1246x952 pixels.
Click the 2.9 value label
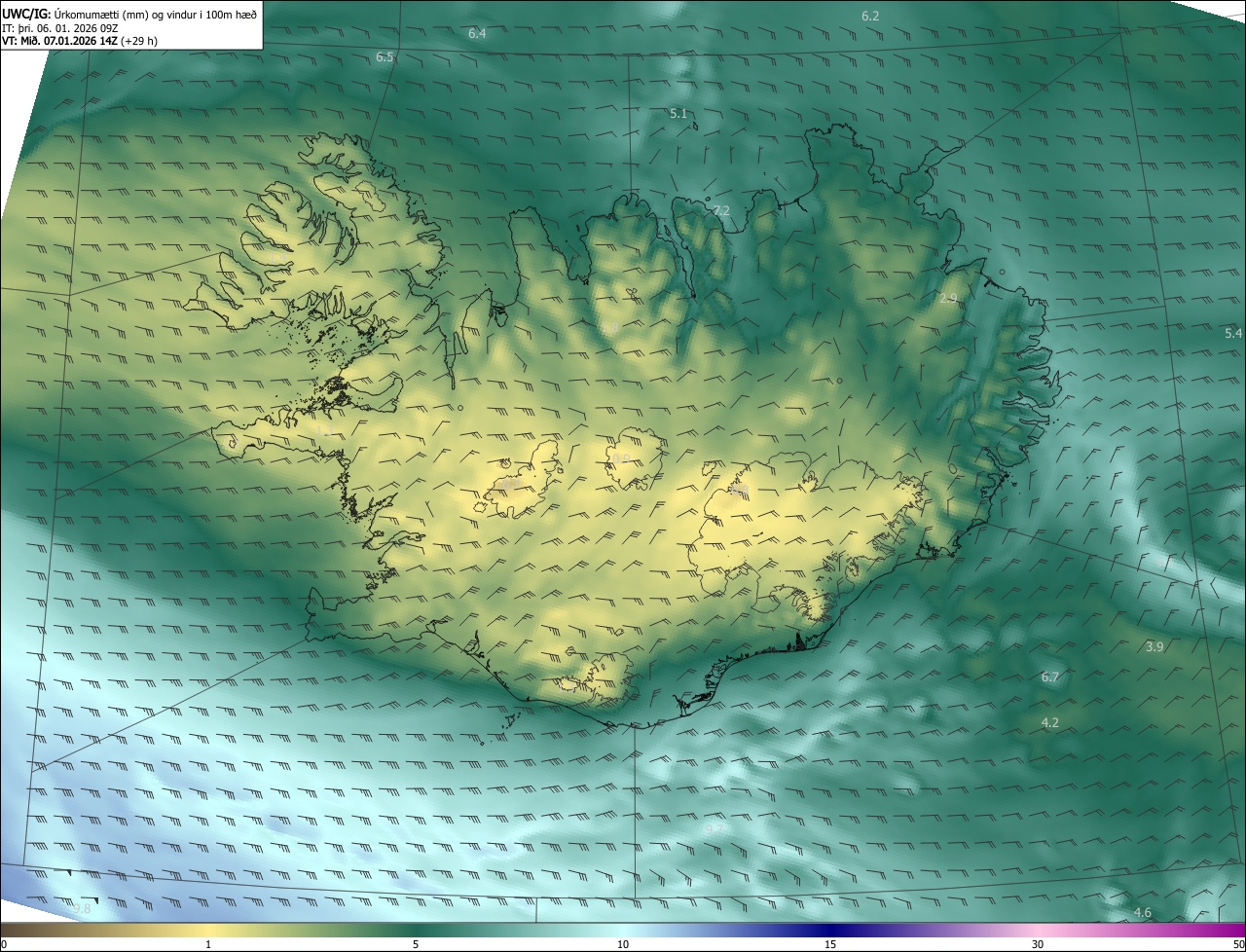949,298
